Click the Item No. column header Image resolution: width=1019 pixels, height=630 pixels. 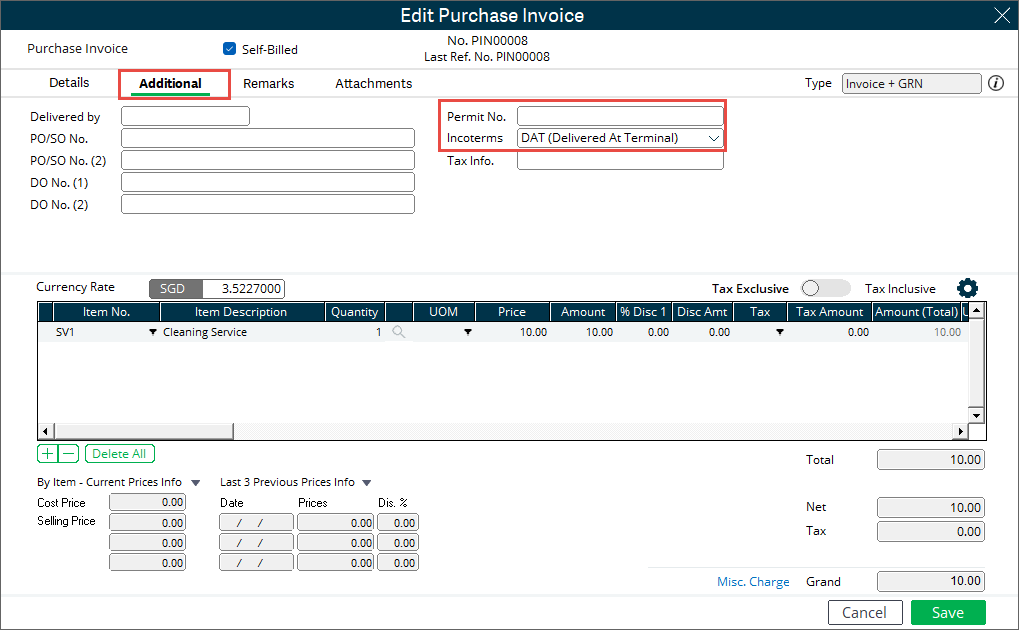[x=107, y=312]
